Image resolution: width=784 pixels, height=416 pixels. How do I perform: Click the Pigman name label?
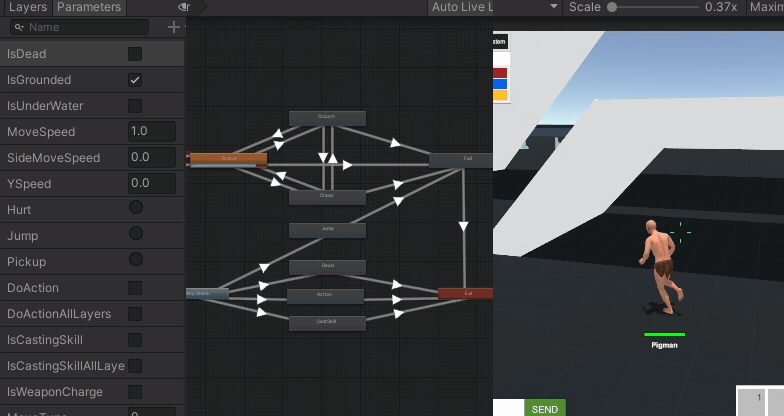point(664,345)
